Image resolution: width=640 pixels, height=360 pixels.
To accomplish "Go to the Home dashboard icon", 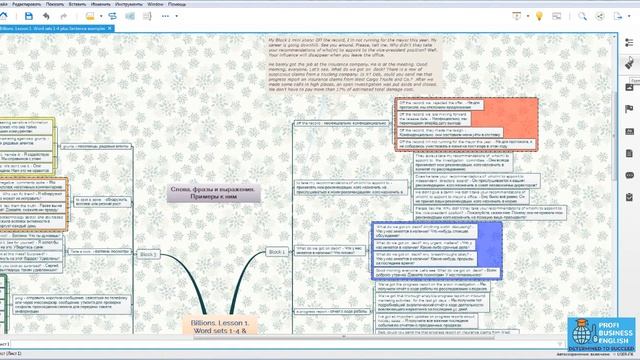I will [x=3, y=16].
